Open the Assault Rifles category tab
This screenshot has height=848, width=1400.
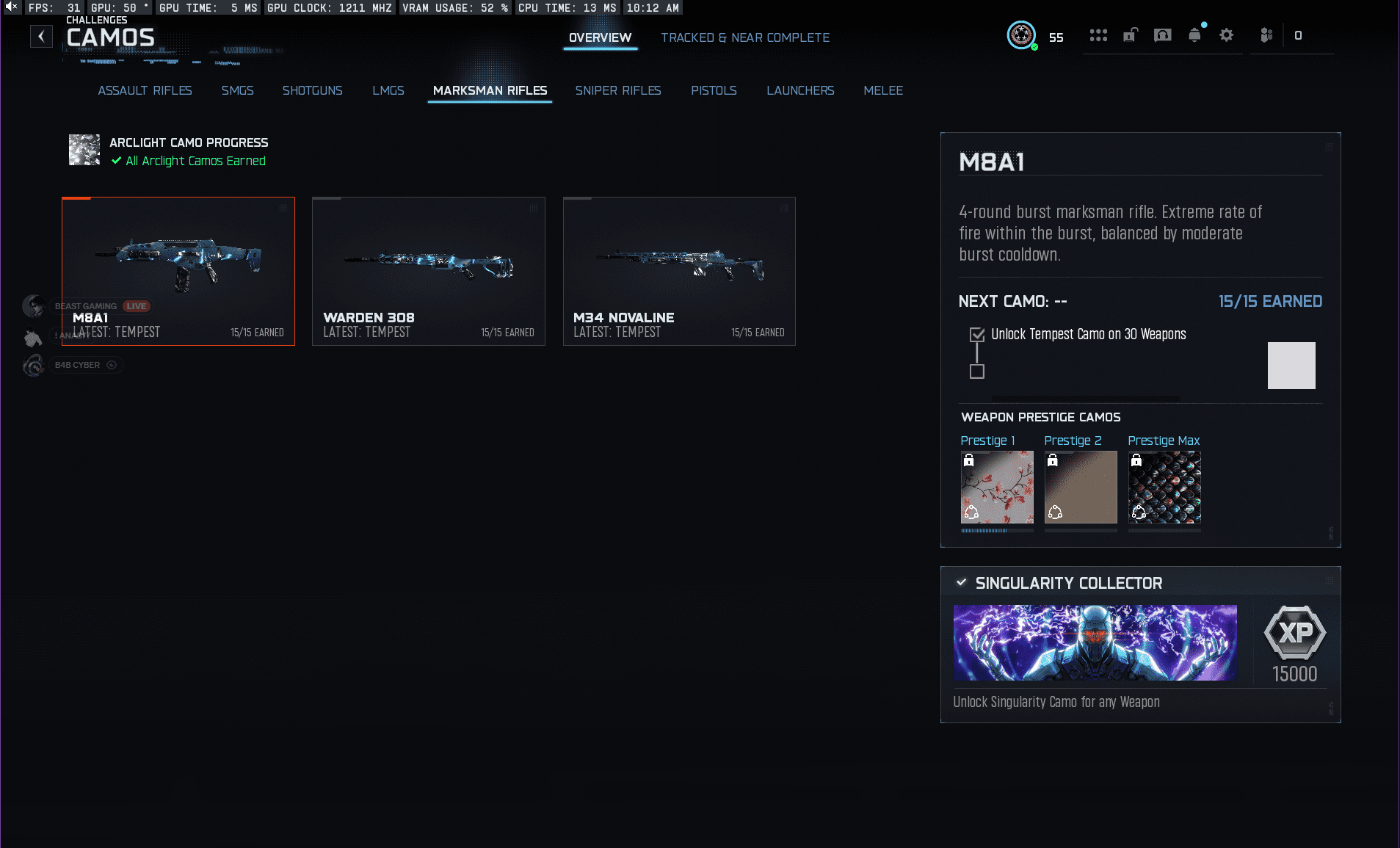[145, 90]
